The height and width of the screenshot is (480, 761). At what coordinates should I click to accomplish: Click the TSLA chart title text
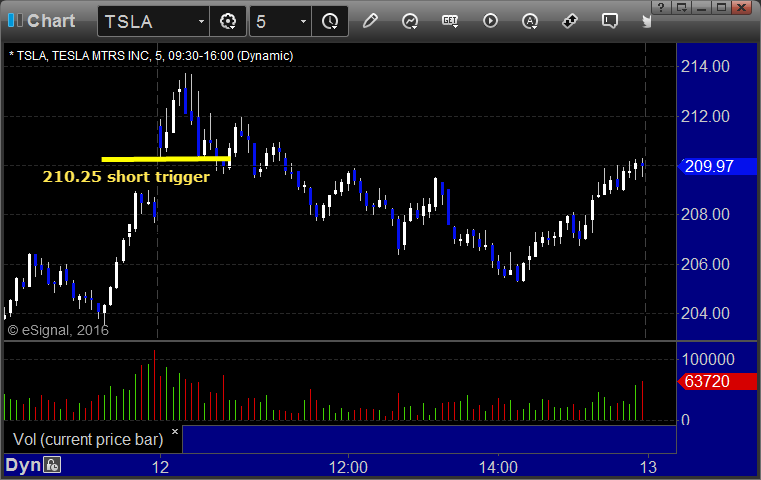tap(151, 56)
